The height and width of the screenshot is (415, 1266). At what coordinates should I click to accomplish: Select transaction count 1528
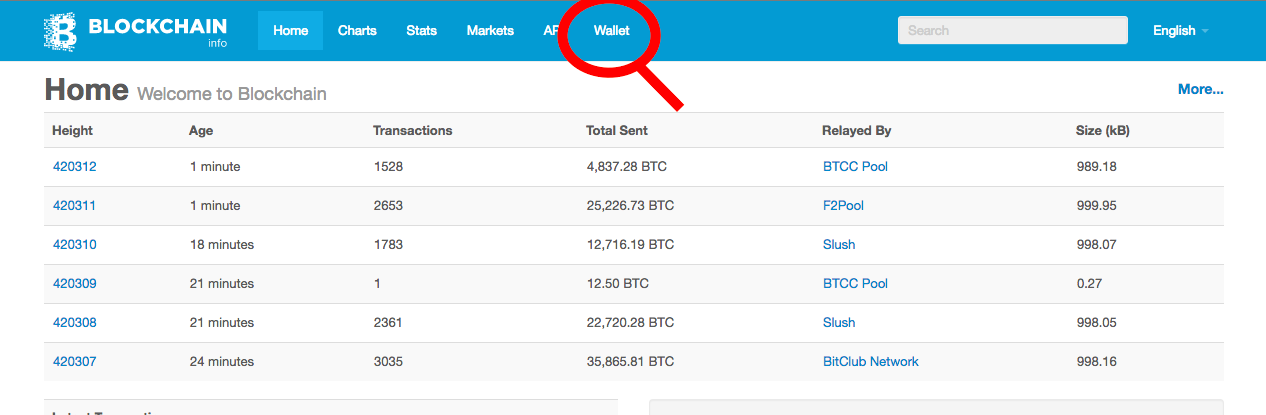pos(388,166)
